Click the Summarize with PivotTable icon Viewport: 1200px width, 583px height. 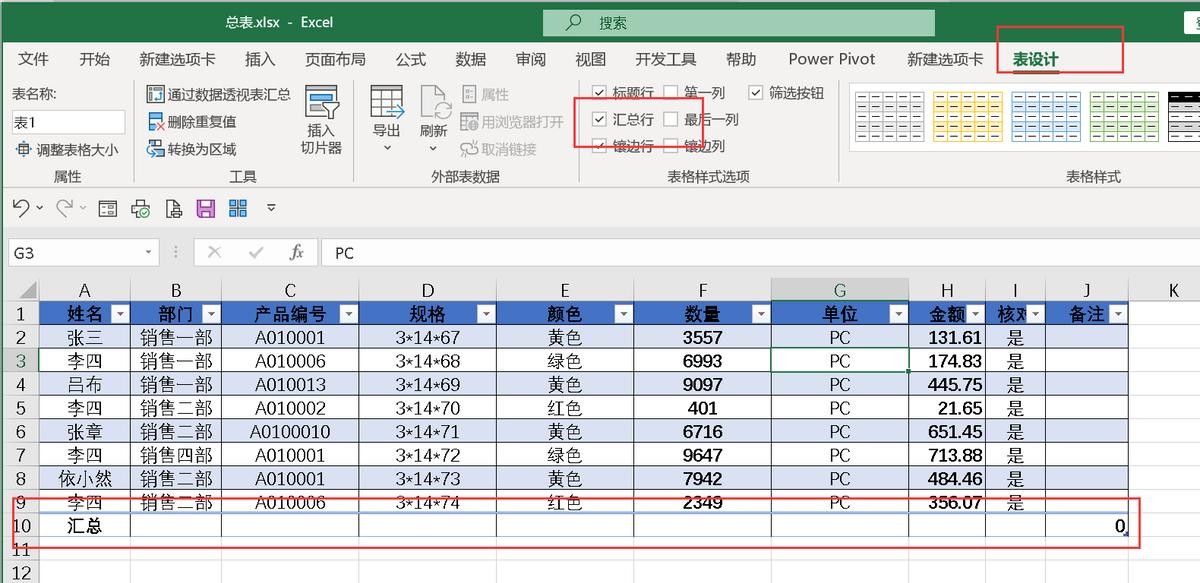point(155,94)
